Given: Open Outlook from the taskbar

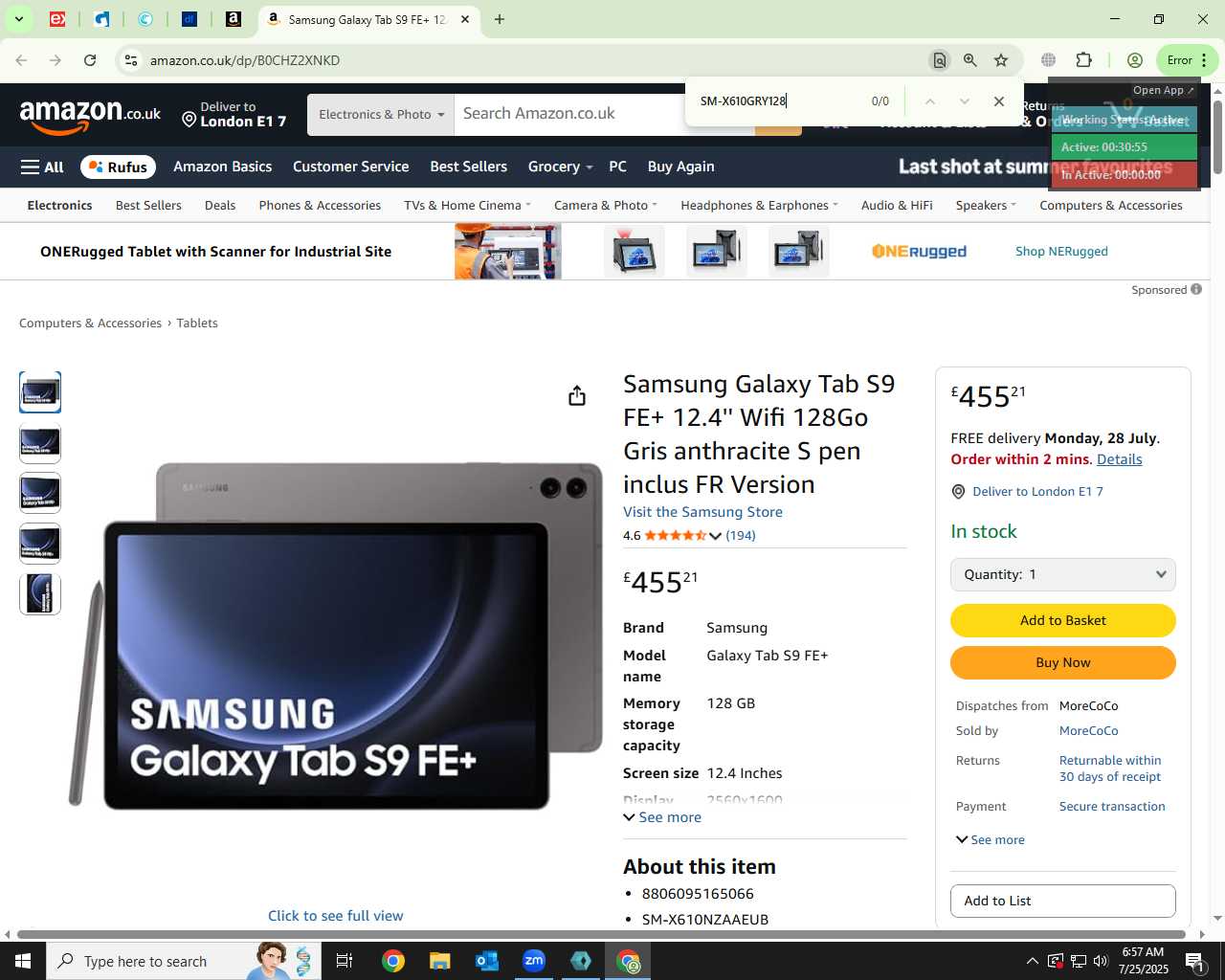Looking at the screenshot, I should [487, 961].
